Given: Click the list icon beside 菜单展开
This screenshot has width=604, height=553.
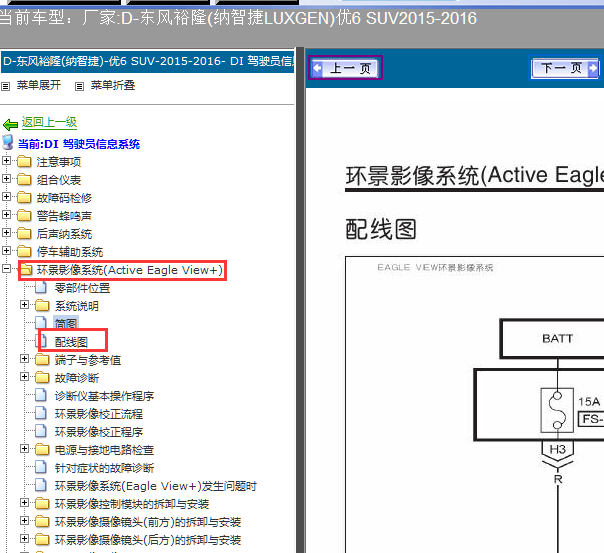Looking at the screenshot, I should pyautogui.click(x=5, y=86).
